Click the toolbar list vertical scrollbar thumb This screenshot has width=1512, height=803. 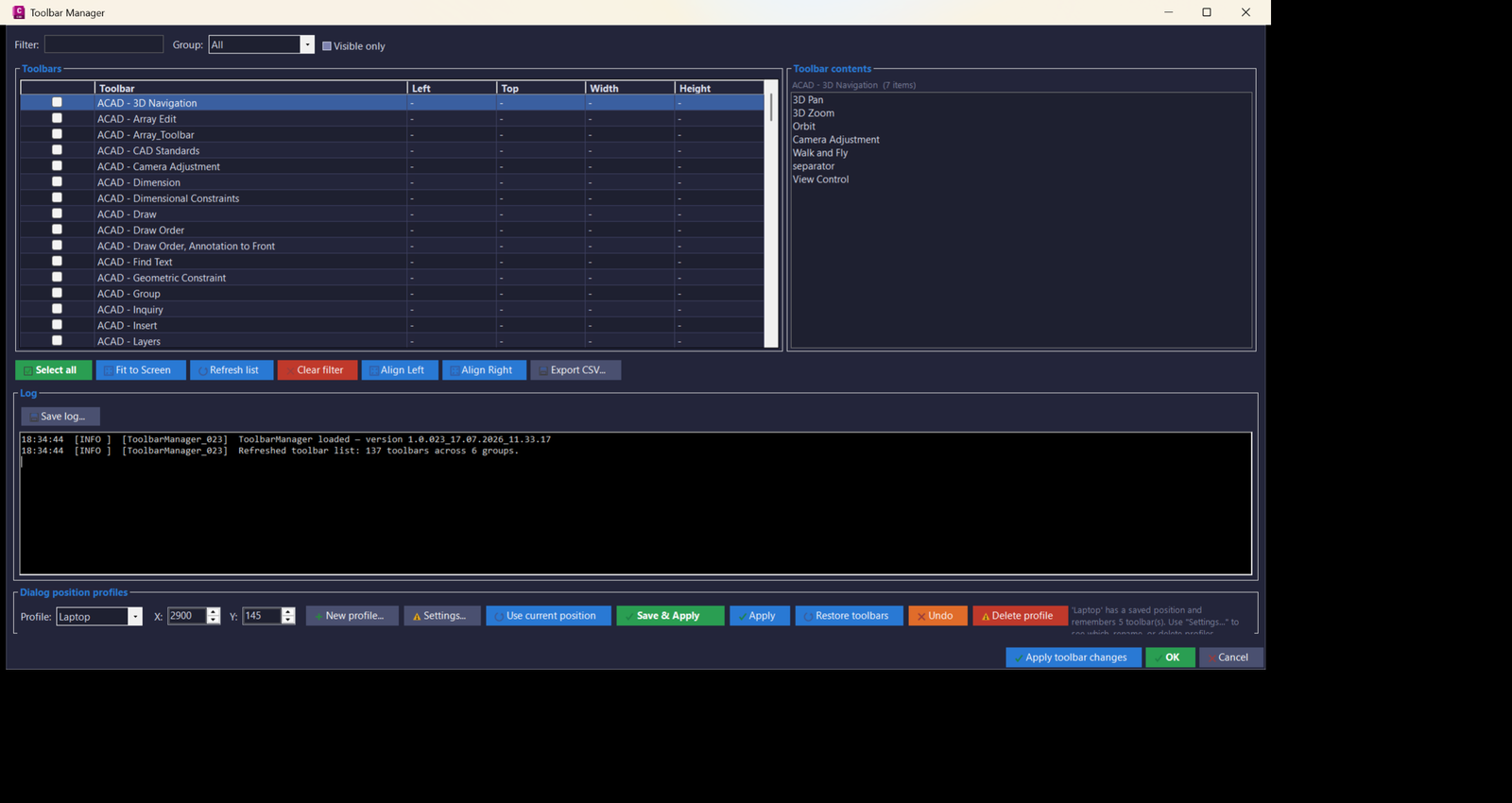coord(771,107)
